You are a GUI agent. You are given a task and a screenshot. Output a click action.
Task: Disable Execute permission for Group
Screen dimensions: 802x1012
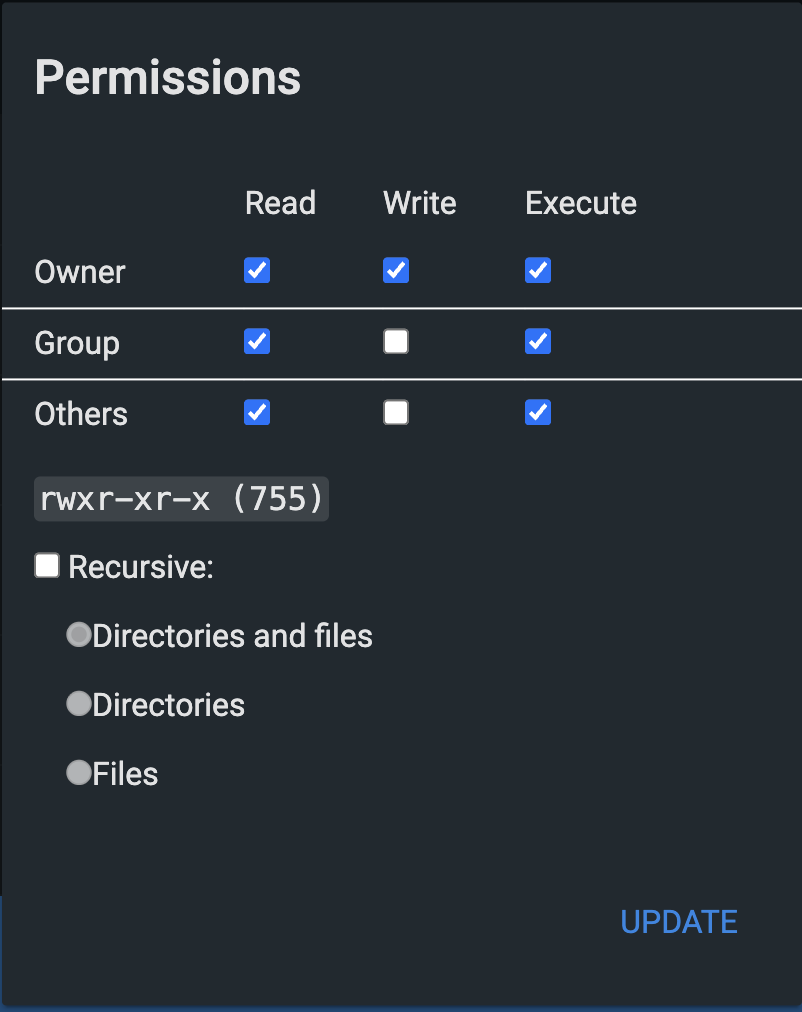[538, 341]
